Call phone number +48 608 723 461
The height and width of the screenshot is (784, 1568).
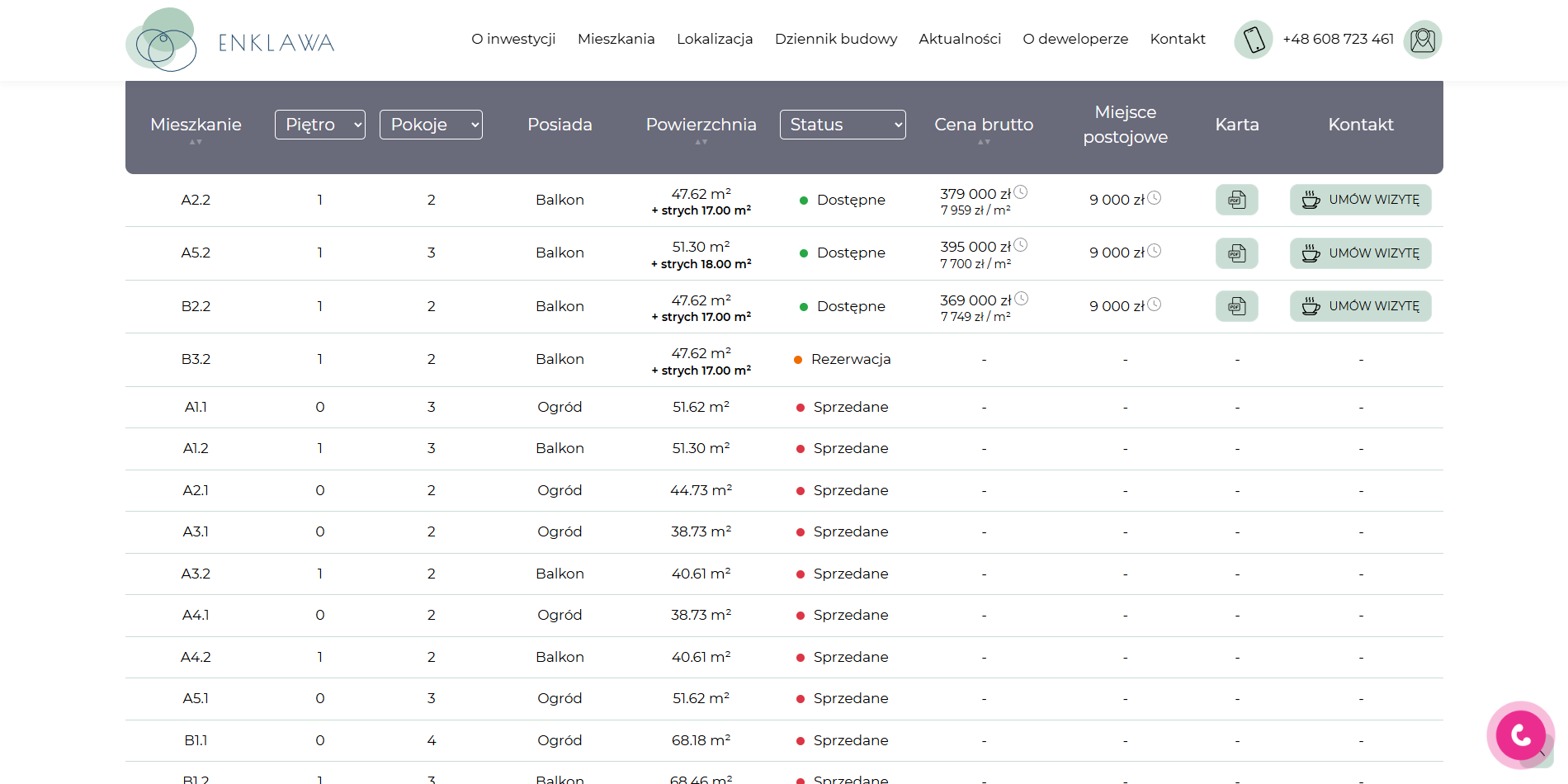click(1338, 39)
